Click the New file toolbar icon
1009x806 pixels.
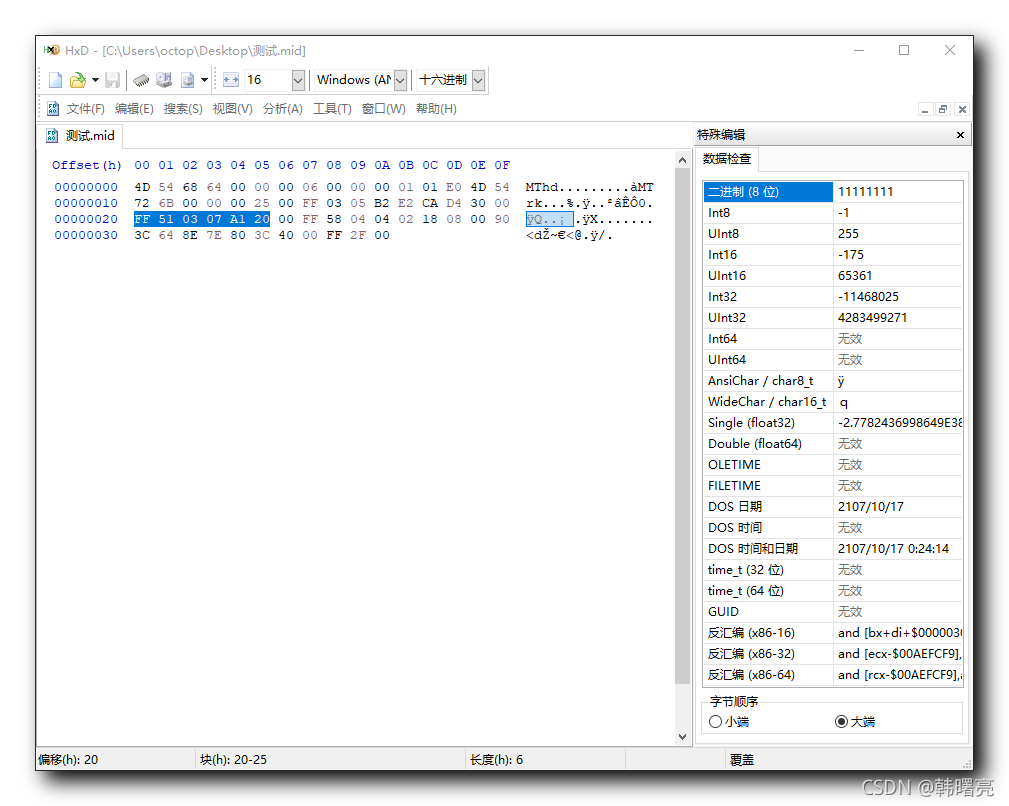[x=55, y=80]
